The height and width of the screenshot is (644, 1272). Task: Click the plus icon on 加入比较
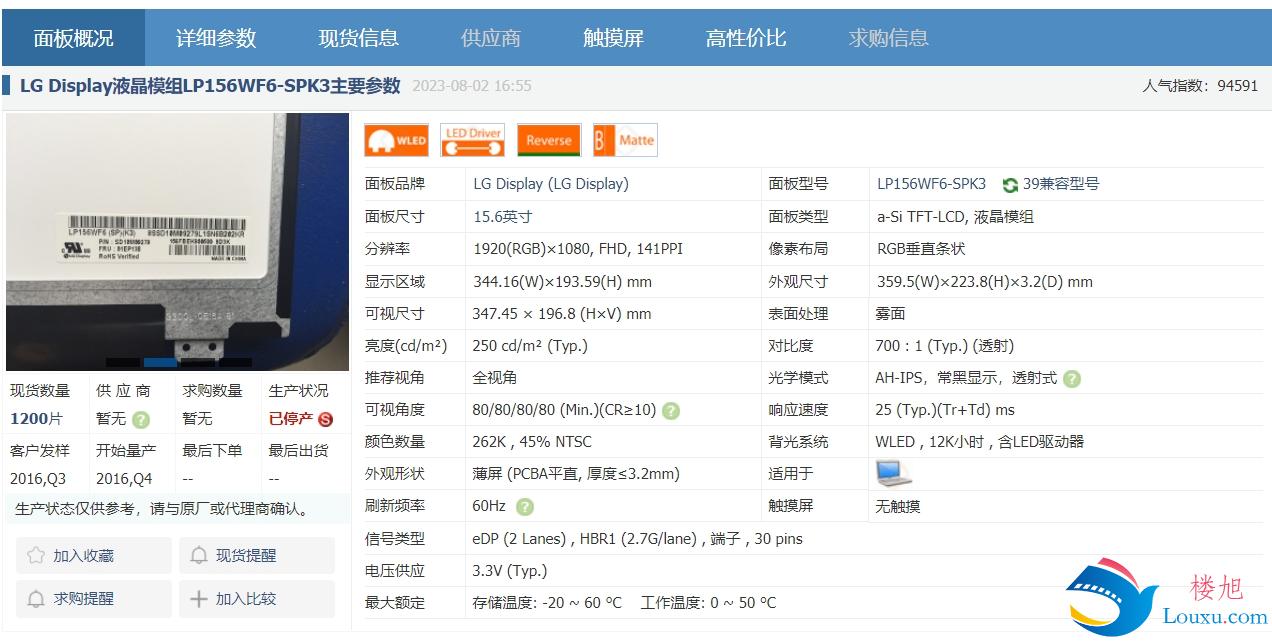click(199, 599)
